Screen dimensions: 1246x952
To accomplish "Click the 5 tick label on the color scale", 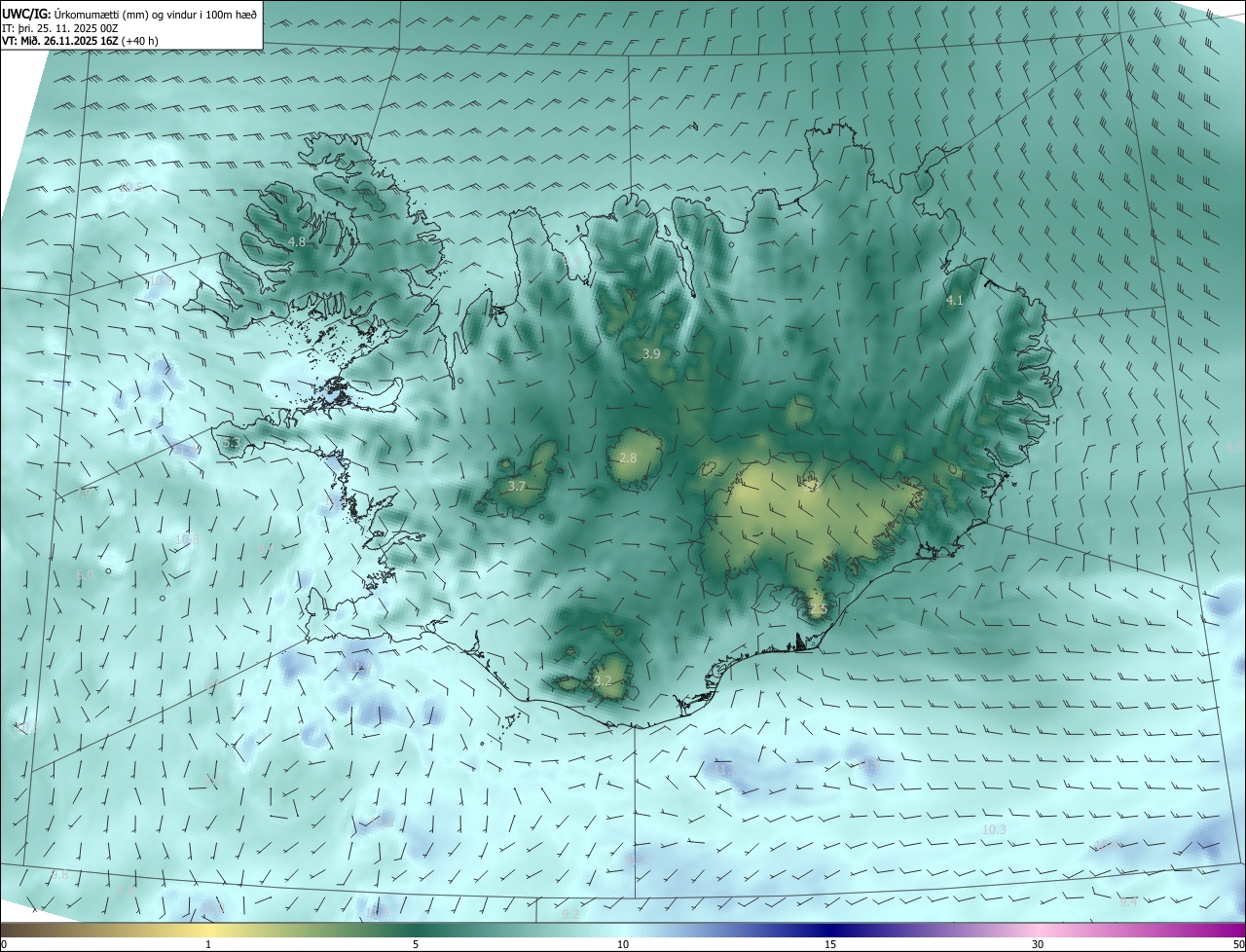I will pos(416,944).
